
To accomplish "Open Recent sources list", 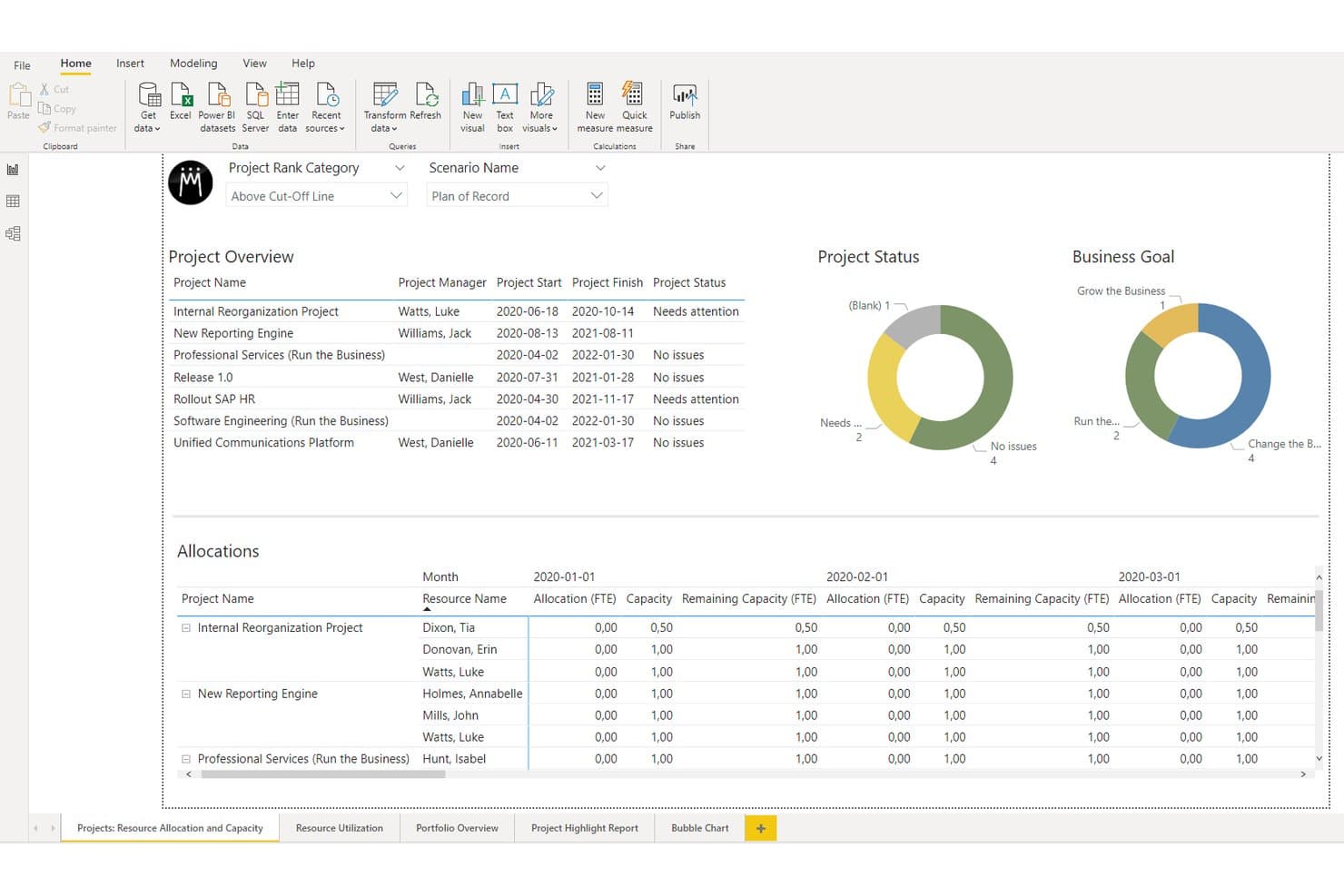I will [326, 107].
